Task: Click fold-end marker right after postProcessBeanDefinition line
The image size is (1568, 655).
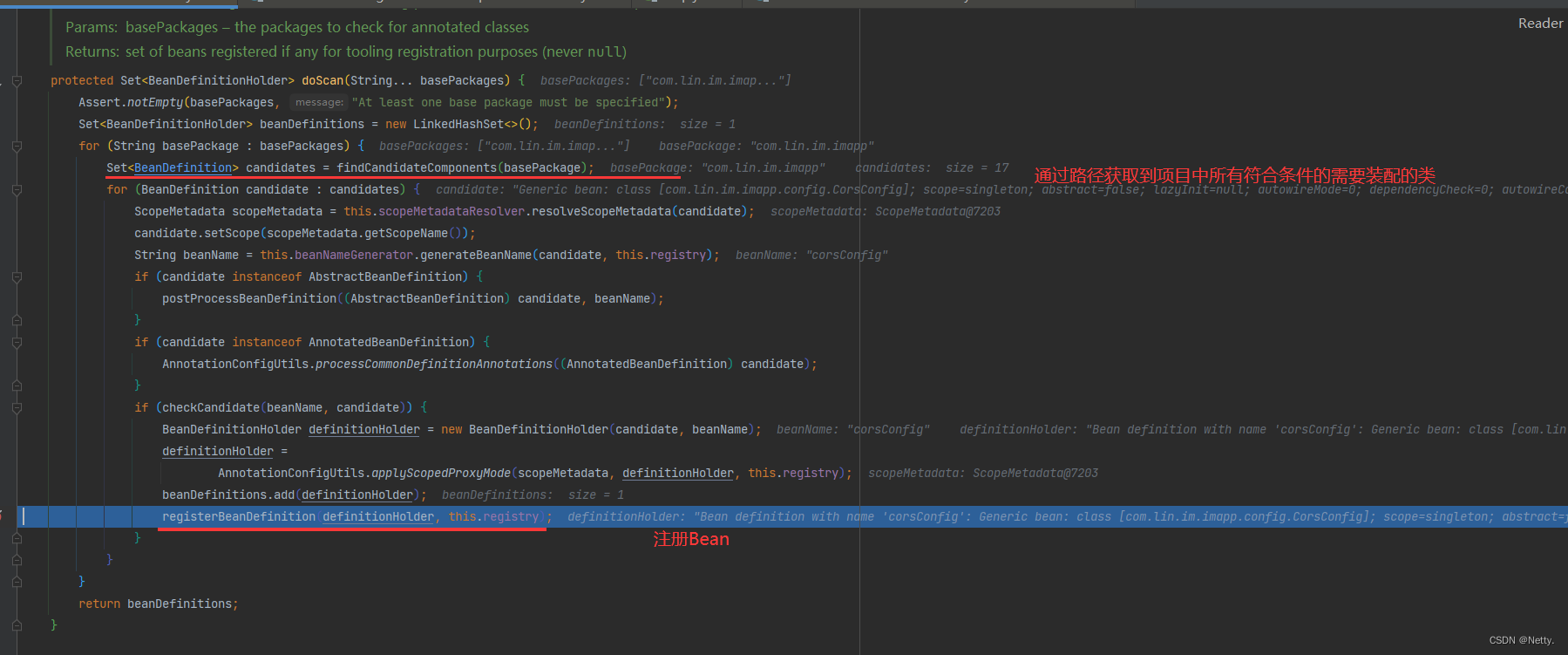Action: (x=17, y=321)
